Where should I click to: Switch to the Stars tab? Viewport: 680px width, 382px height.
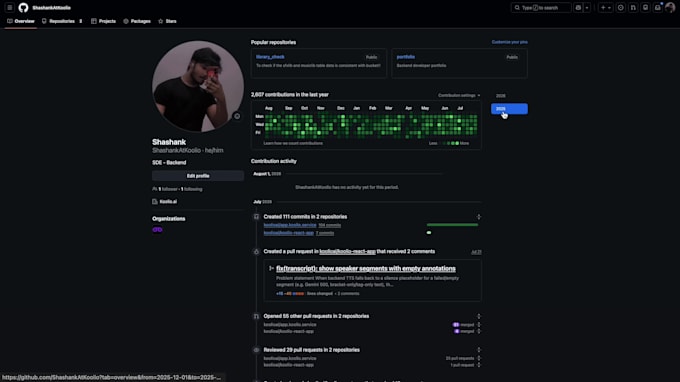[167, 21]
